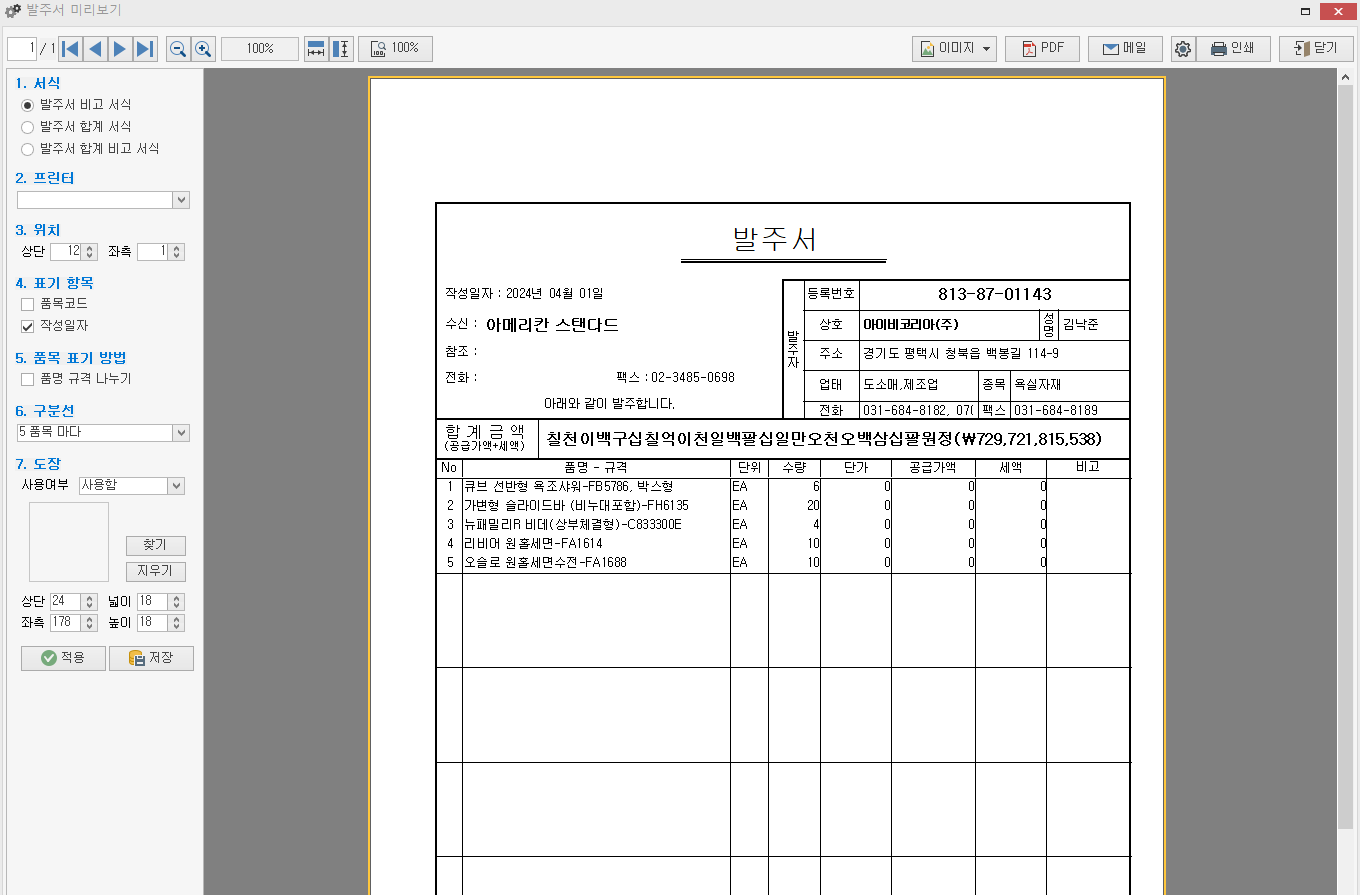
Task: Fit page to width icon
Action: (316, 49)
